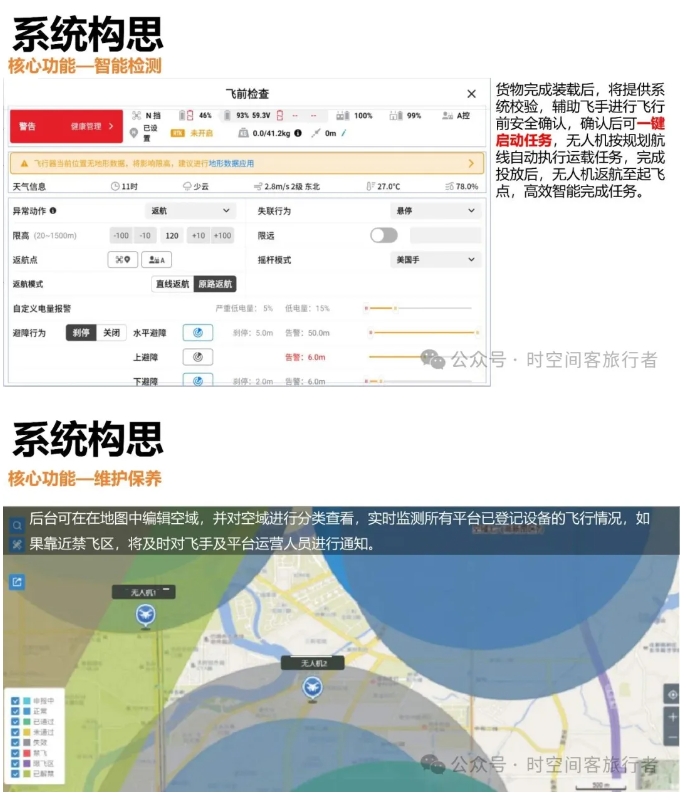Click the blue edit pencil next to 0m
686x800 pixels.
tap(344, 133)
